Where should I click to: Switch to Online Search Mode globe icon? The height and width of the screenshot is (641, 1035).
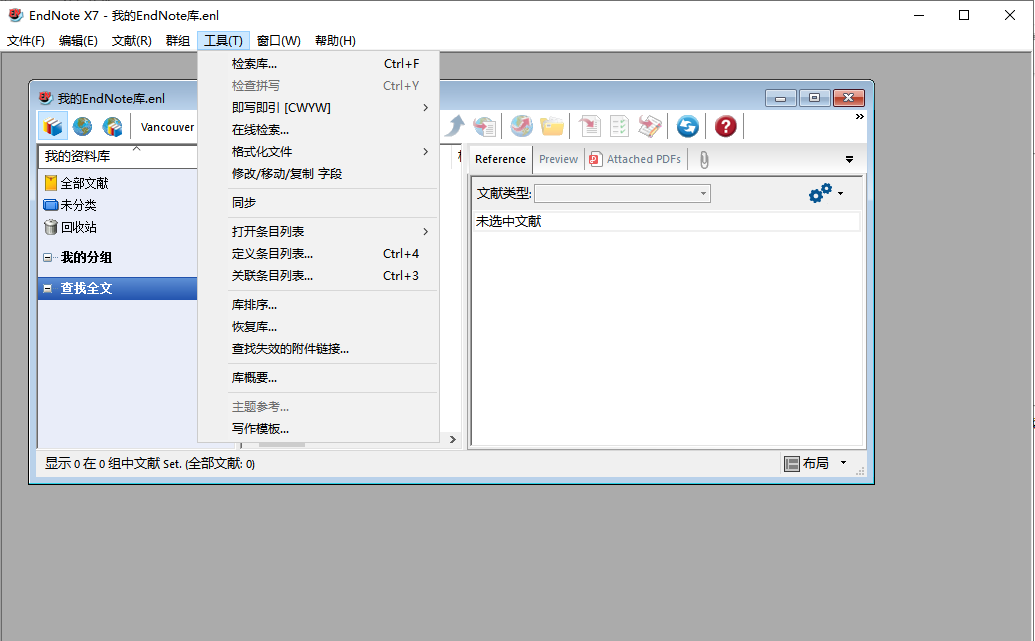tap(83, 126)
